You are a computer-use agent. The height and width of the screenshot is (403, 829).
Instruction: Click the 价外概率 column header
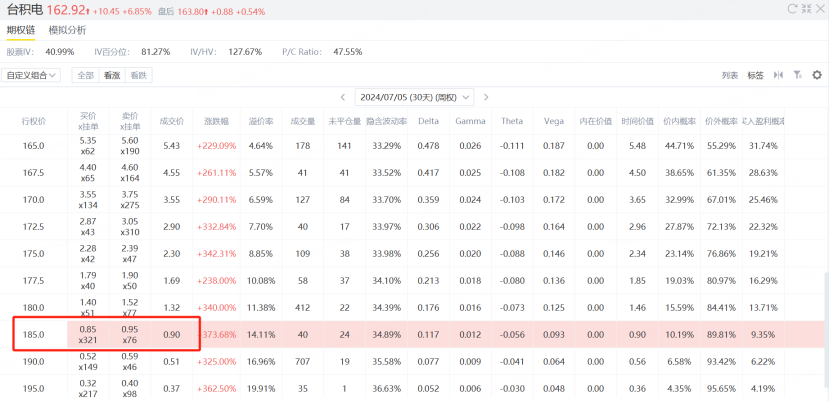point(721,121)
